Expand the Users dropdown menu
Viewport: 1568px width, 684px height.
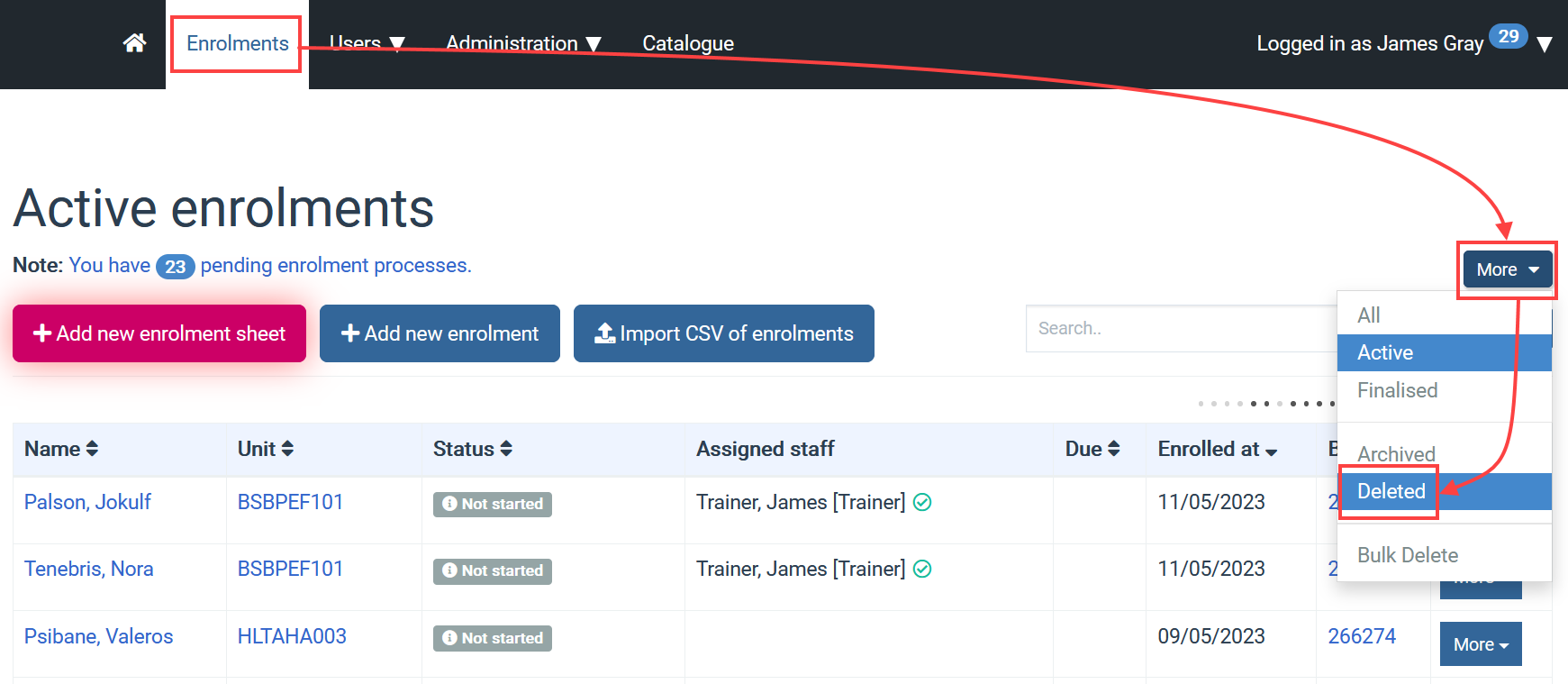(x=367, y=43)
